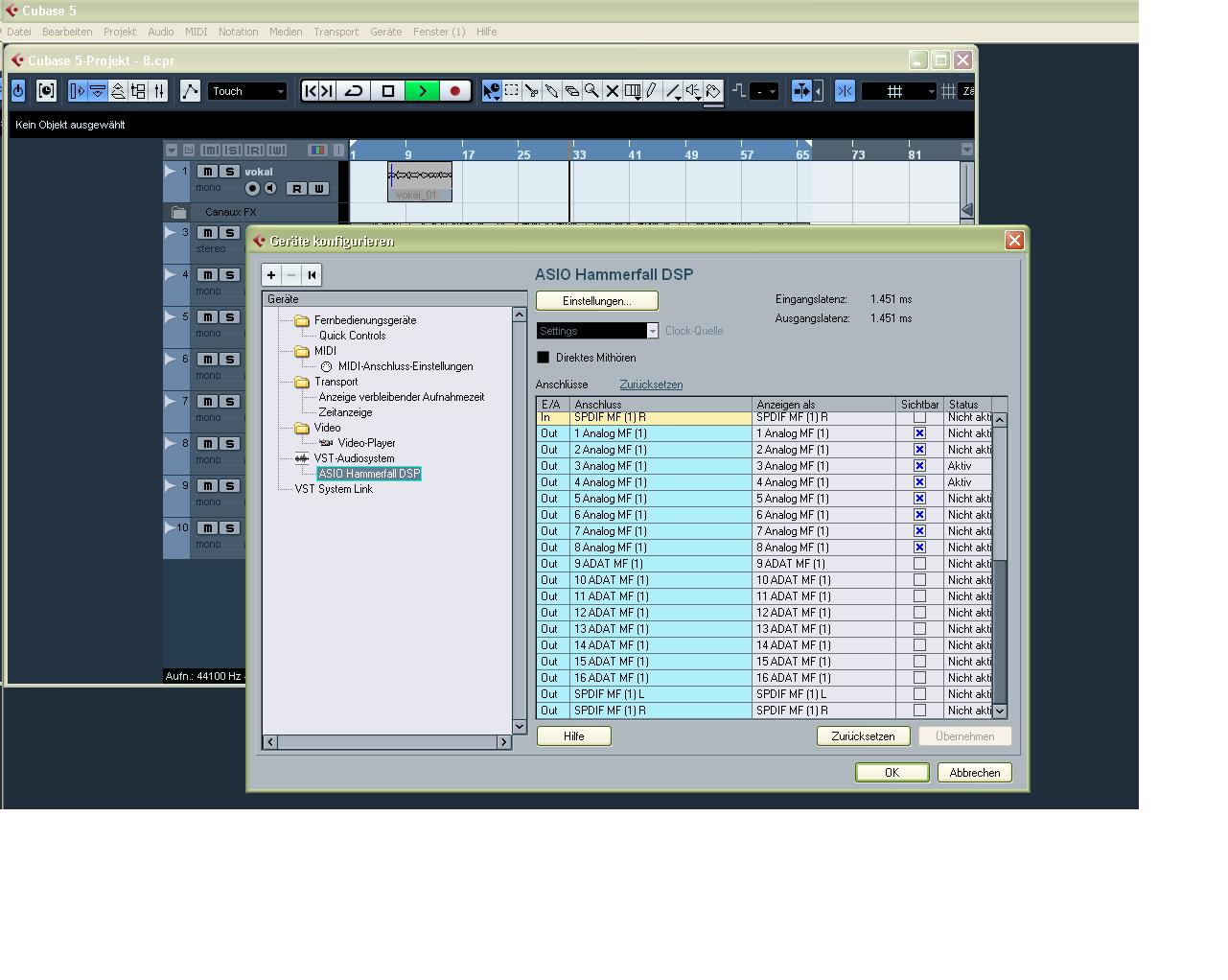Select the Erase tool
This screenshot has height=980, width=1228.
point(572,91)
